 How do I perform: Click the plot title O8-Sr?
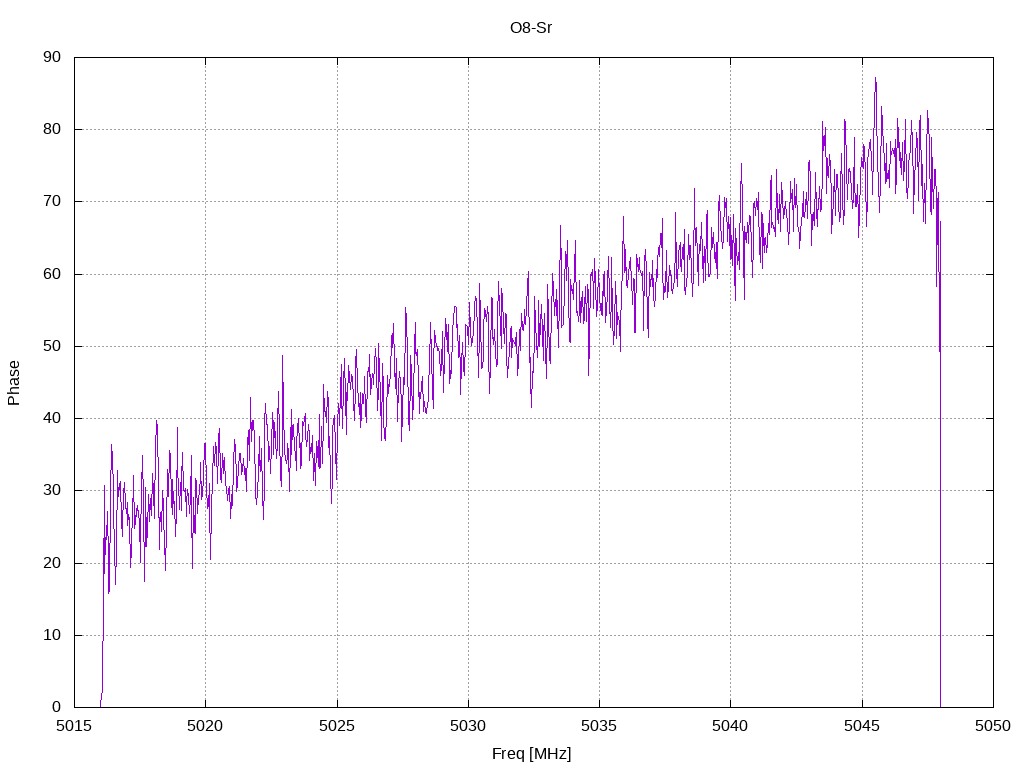(531, 28)
